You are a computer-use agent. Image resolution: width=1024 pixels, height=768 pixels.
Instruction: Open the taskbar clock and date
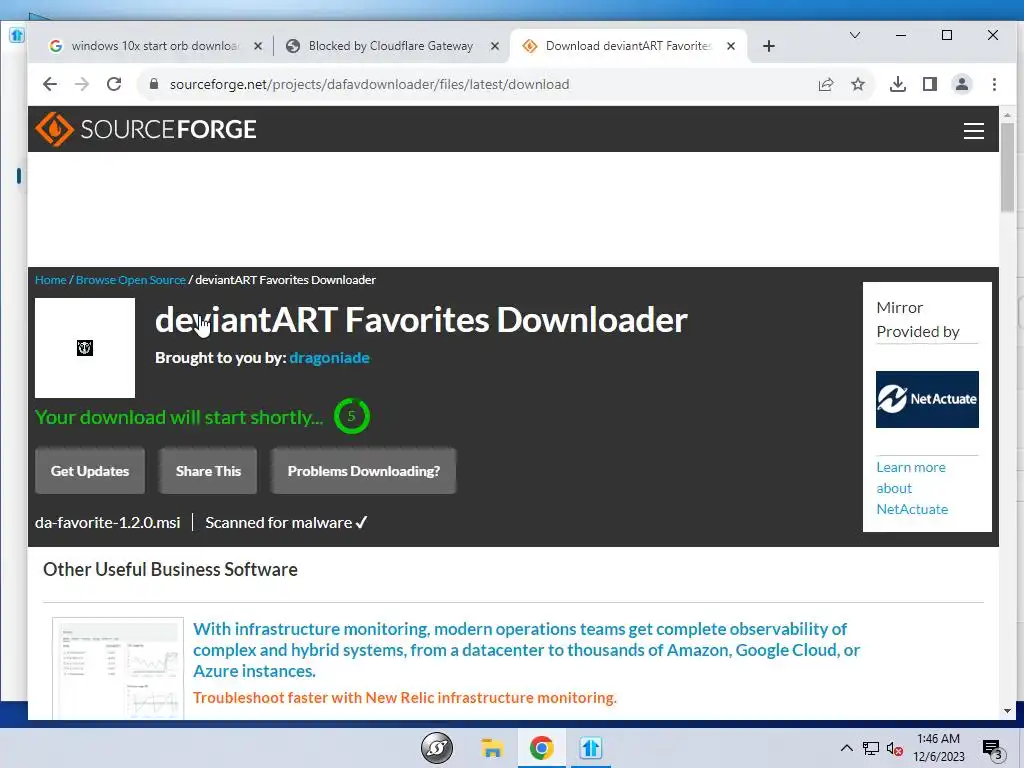938,748
